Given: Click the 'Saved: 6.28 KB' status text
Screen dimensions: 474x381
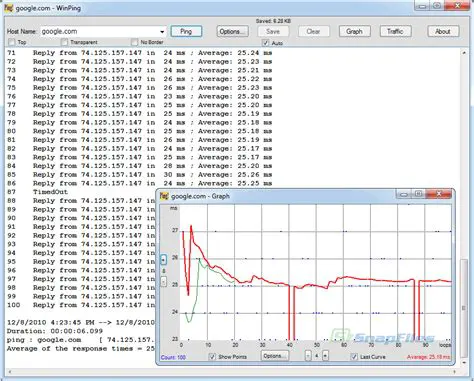Looking at the screenshot, I should click(x=273, y=21).
